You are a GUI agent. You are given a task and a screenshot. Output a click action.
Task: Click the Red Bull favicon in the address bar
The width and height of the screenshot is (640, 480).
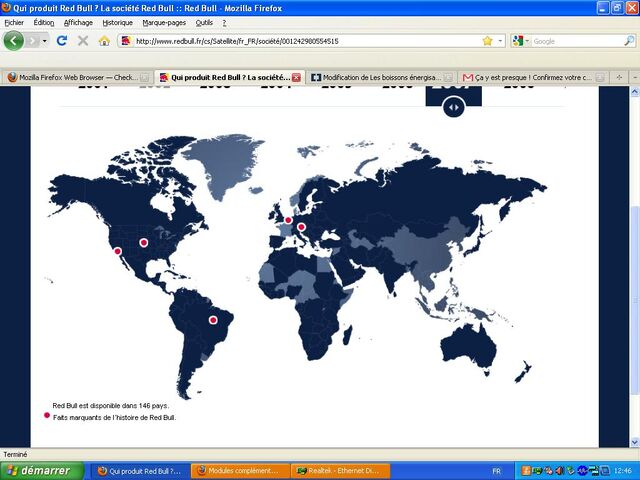127,41
